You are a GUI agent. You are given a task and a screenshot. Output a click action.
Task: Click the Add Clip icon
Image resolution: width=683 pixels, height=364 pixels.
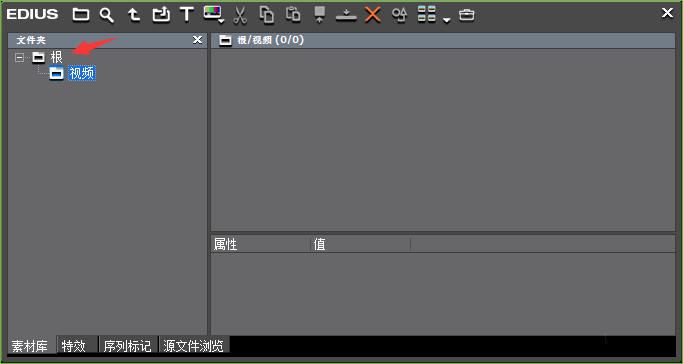coord(161,15)
